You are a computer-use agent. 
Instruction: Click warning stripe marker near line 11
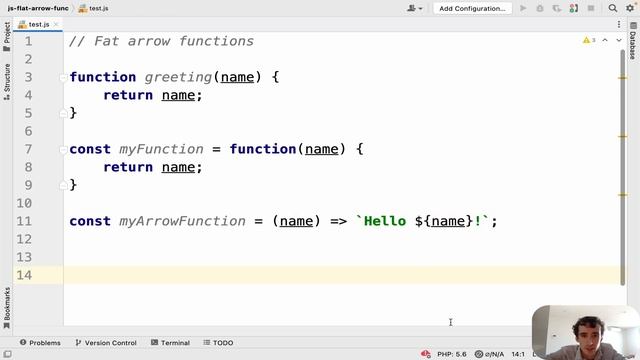coord(623,195)
